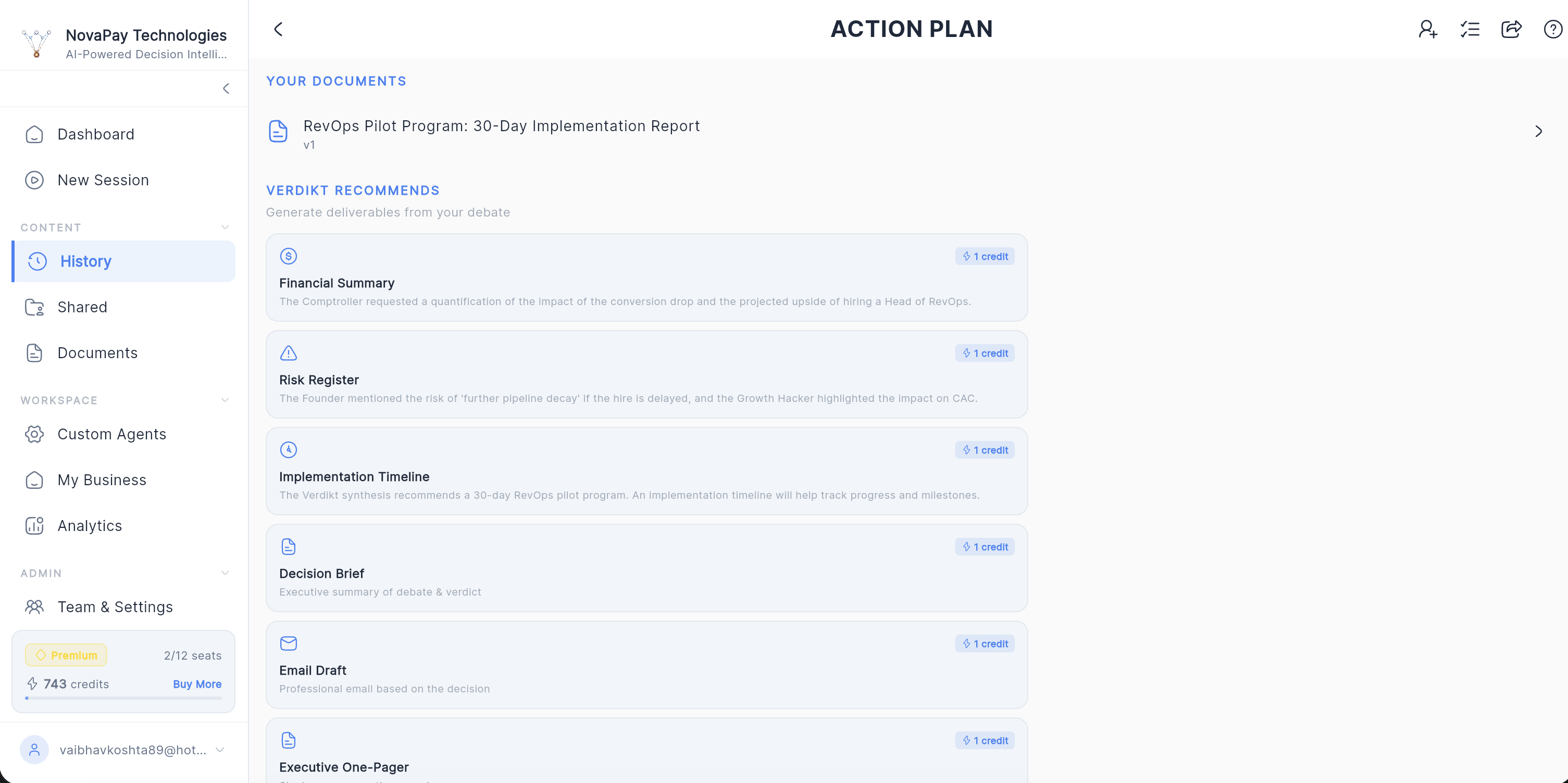This screenshot has width=1568, height=783.
Task: Click the invite user icon in the header
Action: [x=1427, y=29]
